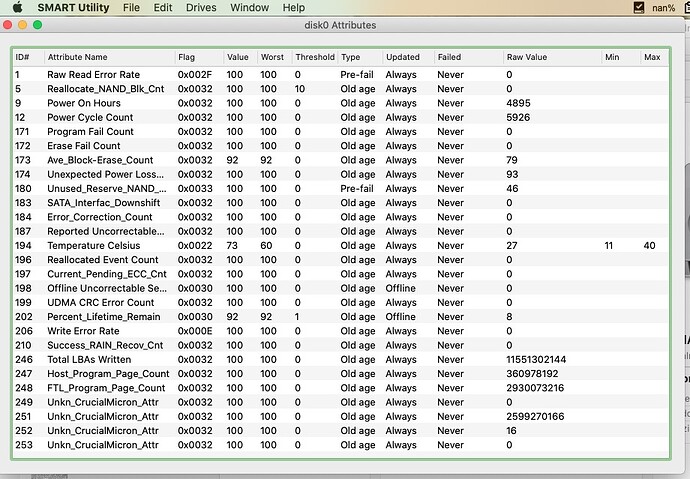Click raw value 2930073216
This screenshot has height=479, width=690.
coord(535,388)
